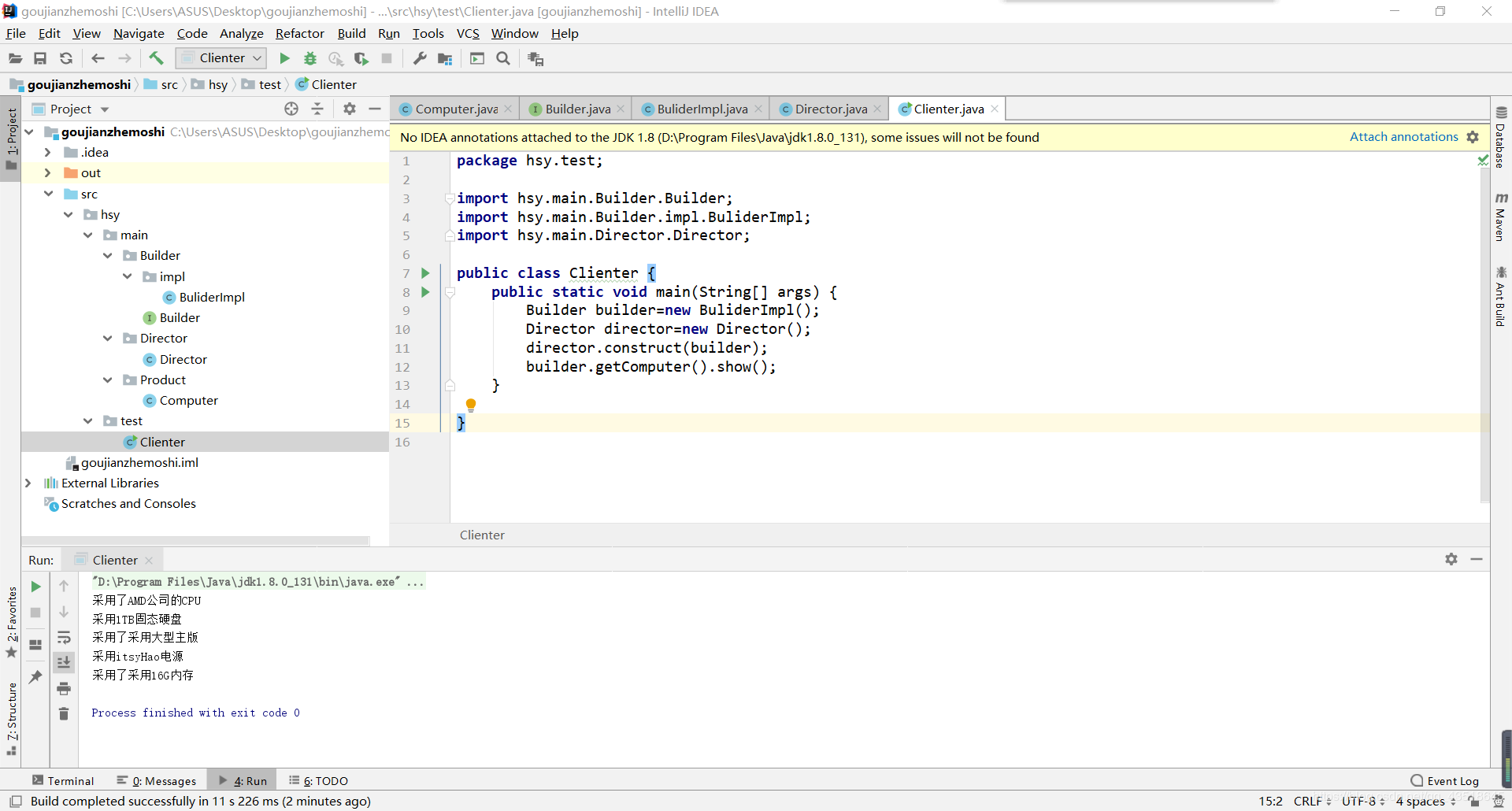Collapse the Product package folder
1512x811 pixels.
108,380
